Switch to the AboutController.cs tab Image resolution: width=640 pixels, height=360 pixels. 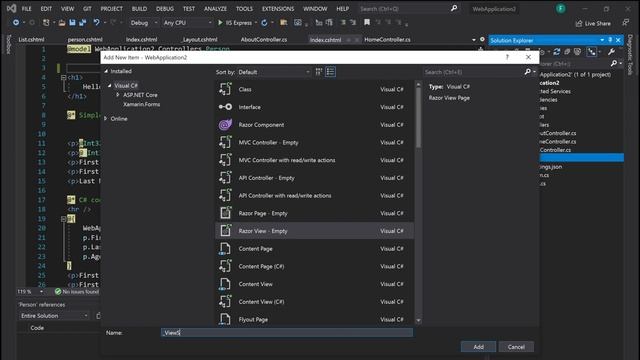(x=264, y=40)
